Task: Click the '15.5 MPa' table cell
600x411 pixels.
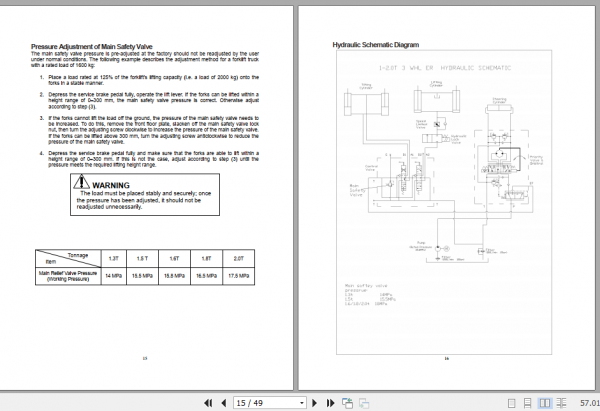Action: click(x=142, y=276)
